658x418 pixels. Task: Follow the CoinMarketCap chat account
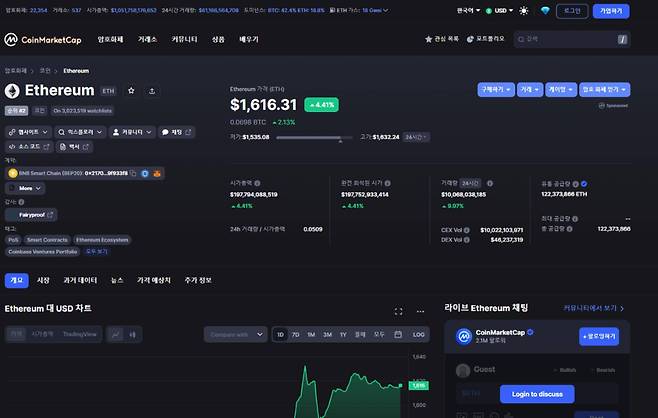click(599, 337)
